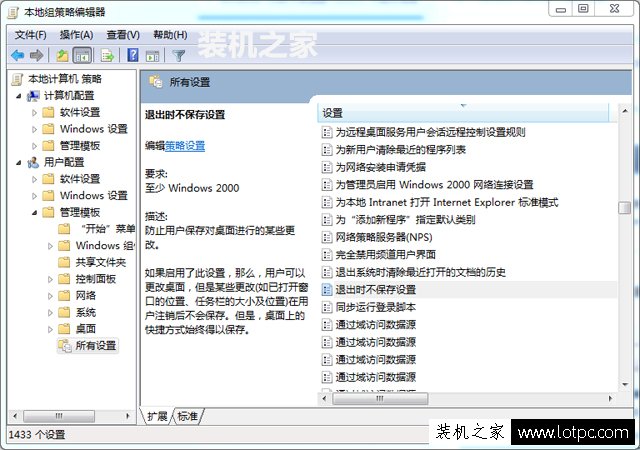Click the 本地计算机 策略 root icon
The image size is (640, 450).
18,79
